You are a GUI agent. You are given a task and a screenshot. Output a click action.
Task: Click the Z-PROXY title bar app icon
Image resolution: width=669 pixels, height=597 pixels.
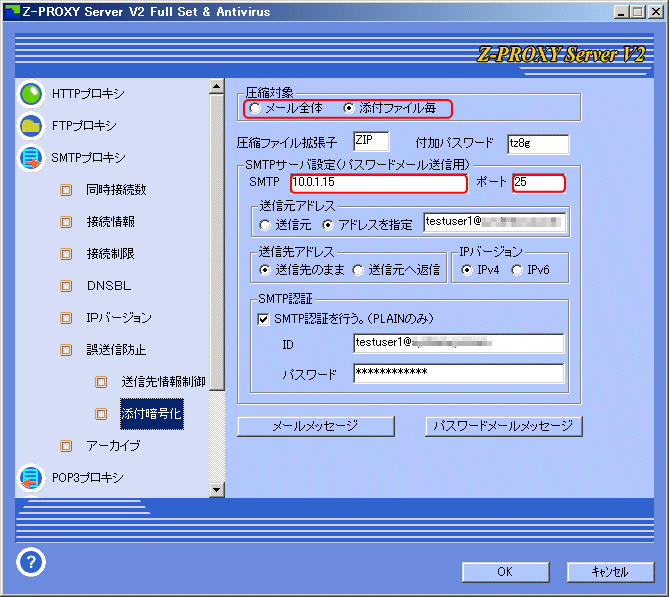coord(12,12)
